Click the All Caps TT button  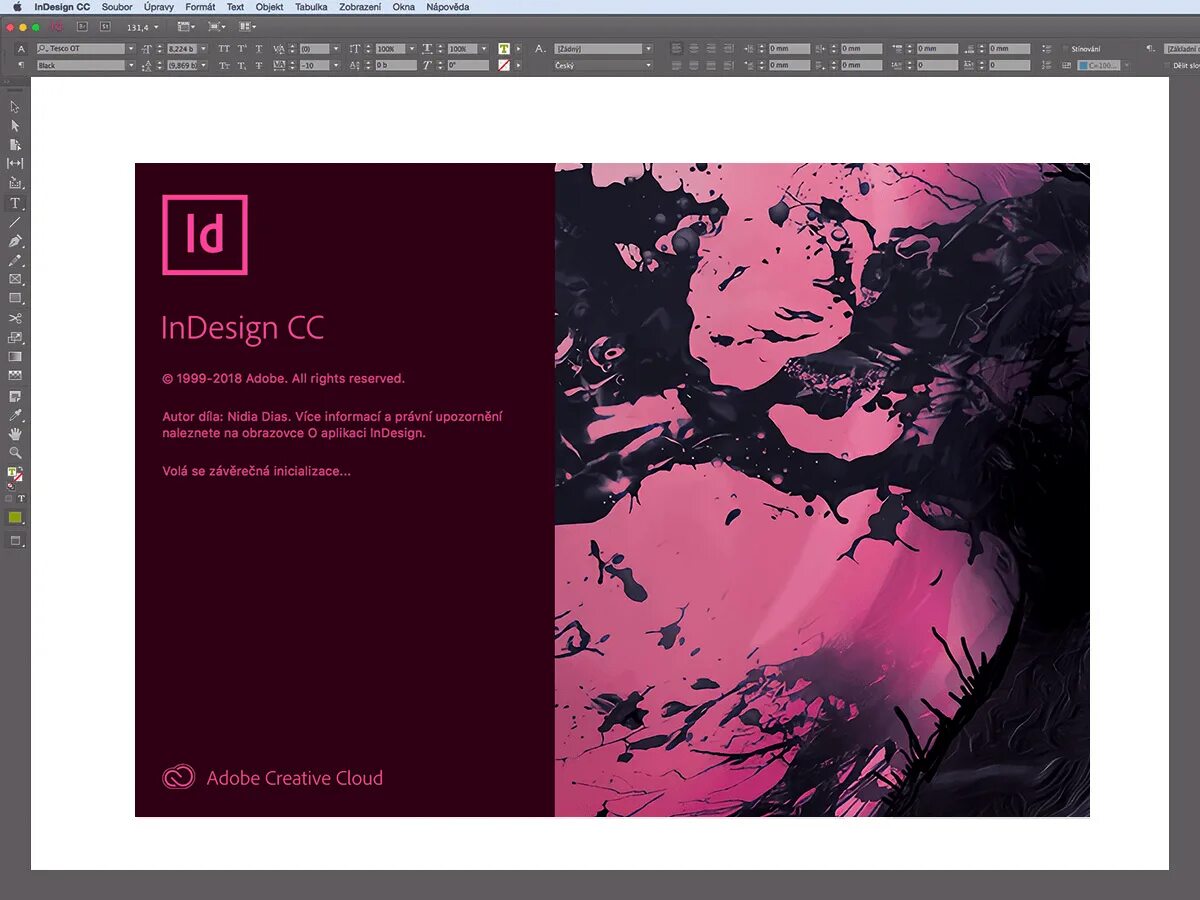coord(224,49)
